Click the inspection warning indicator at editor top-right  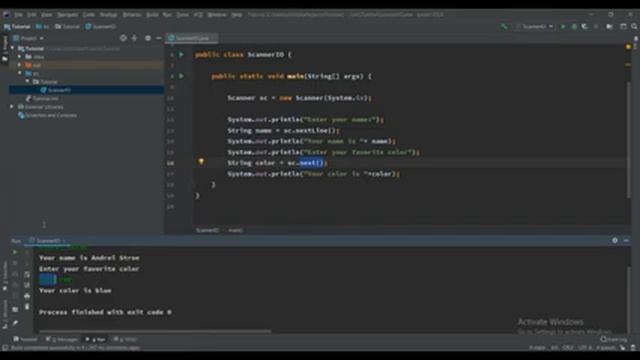point(628,47)
